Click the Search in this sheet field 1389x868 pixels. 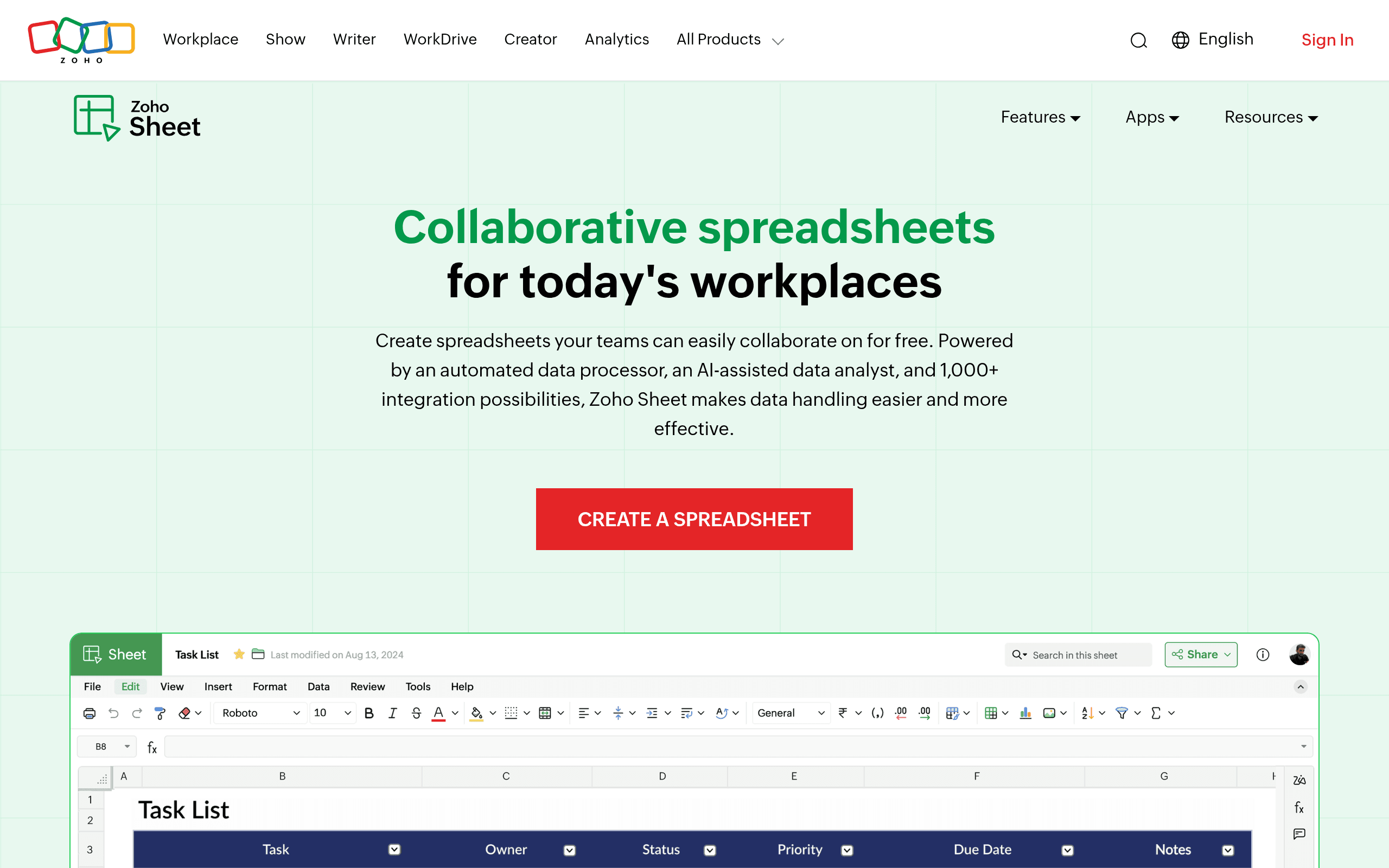coord(1078,654)
